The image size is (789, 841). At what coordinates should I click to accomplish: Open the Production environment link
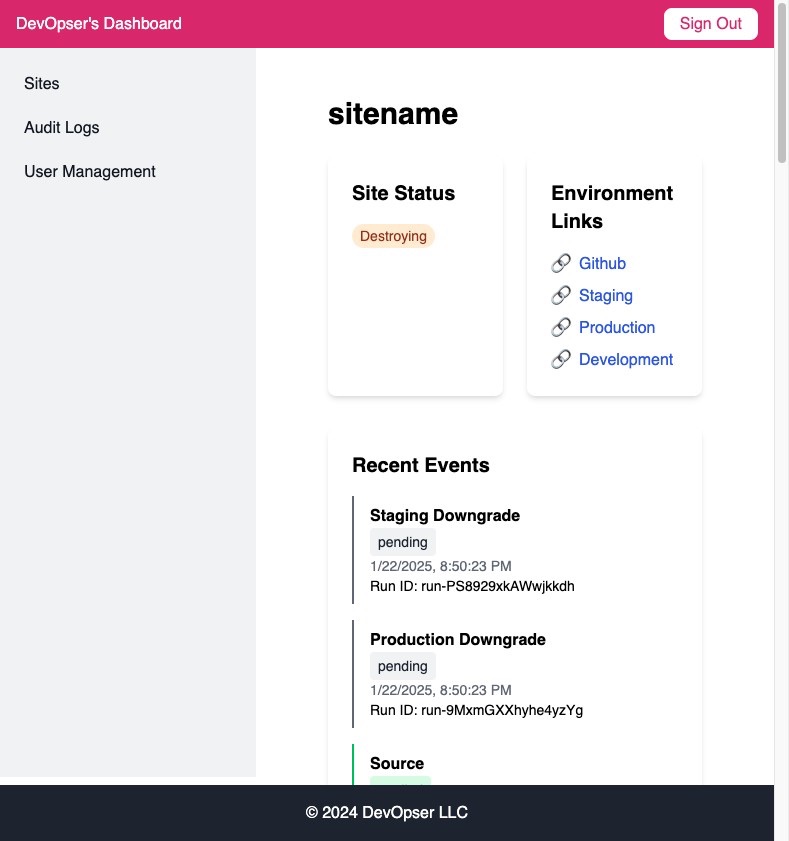point(617,327)
